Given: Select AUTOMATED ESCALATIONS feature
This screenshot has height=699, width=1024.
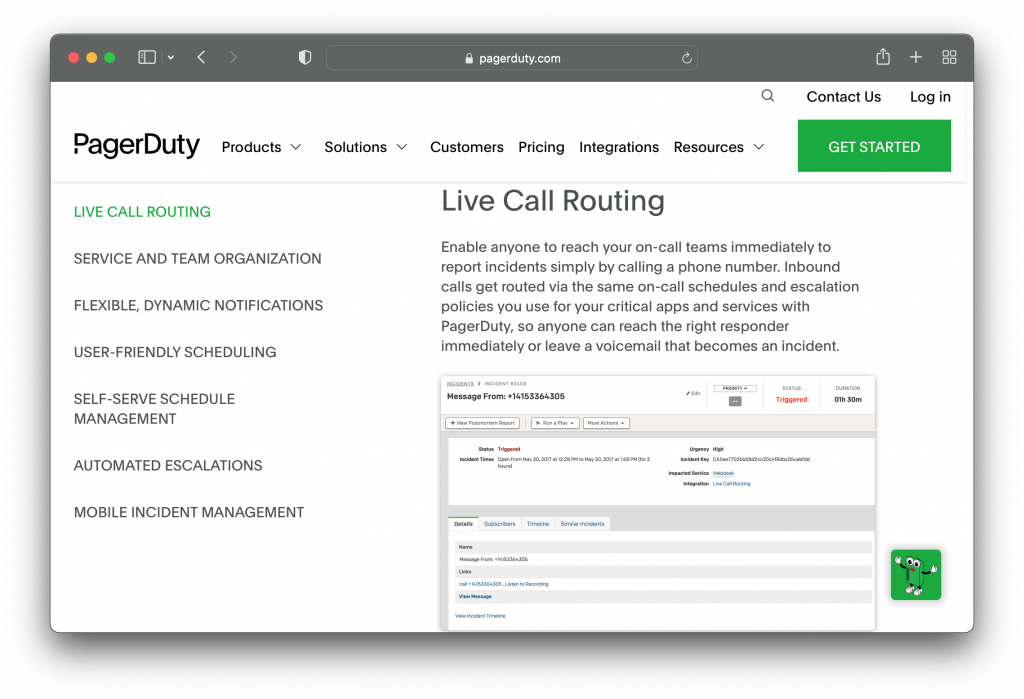Looking at the screenshot, I should (x=168, y=465).
